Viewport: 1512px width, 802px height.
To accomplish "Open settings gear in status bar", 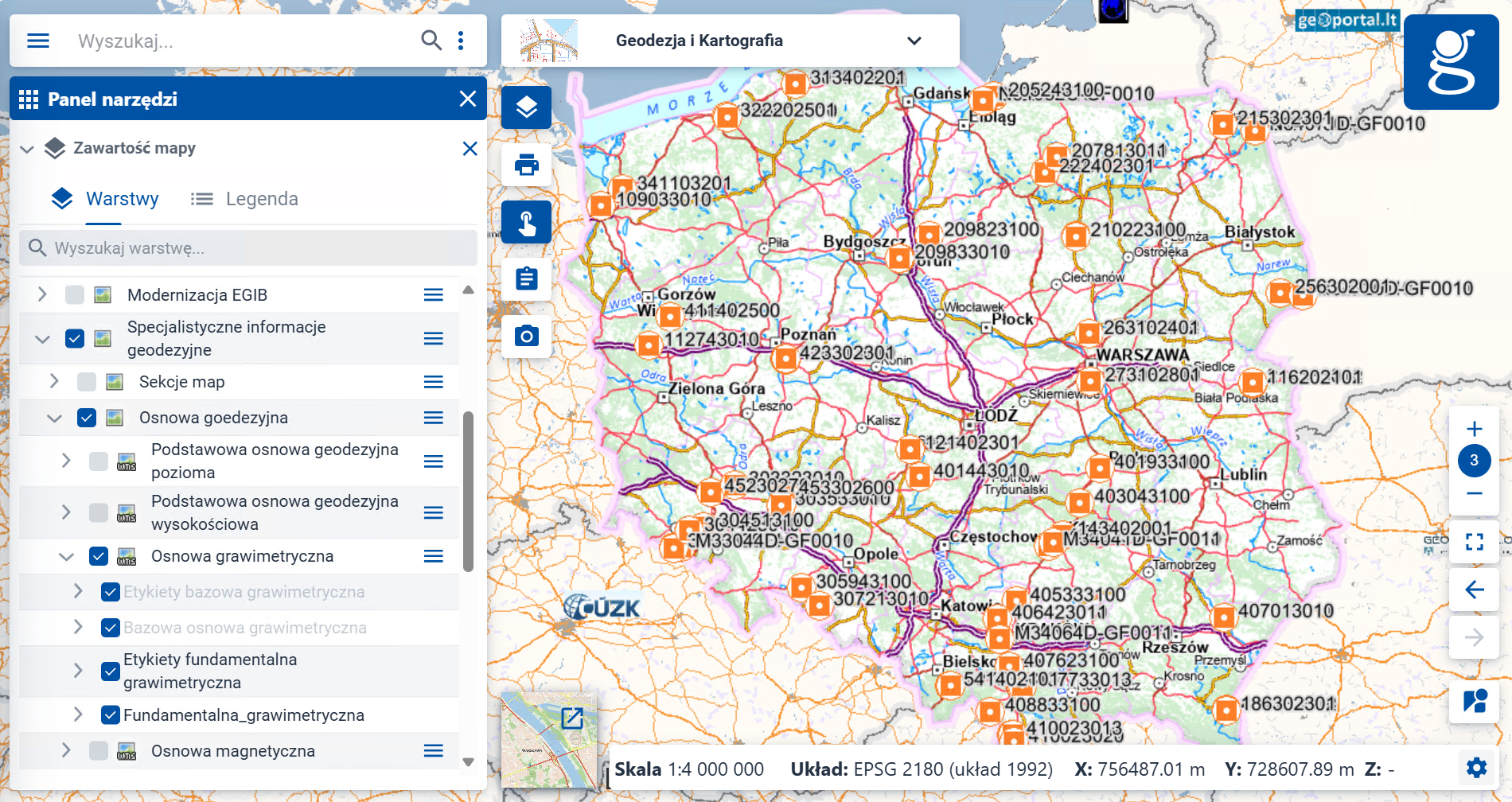I will point(1476,768).
